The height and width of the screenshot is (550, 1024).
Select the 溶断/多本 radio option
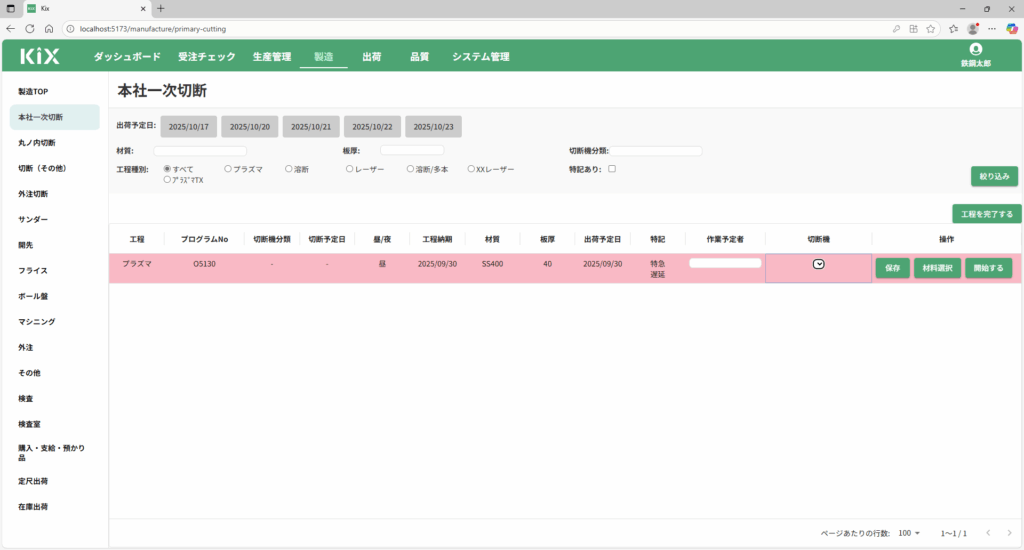point(410,169)
